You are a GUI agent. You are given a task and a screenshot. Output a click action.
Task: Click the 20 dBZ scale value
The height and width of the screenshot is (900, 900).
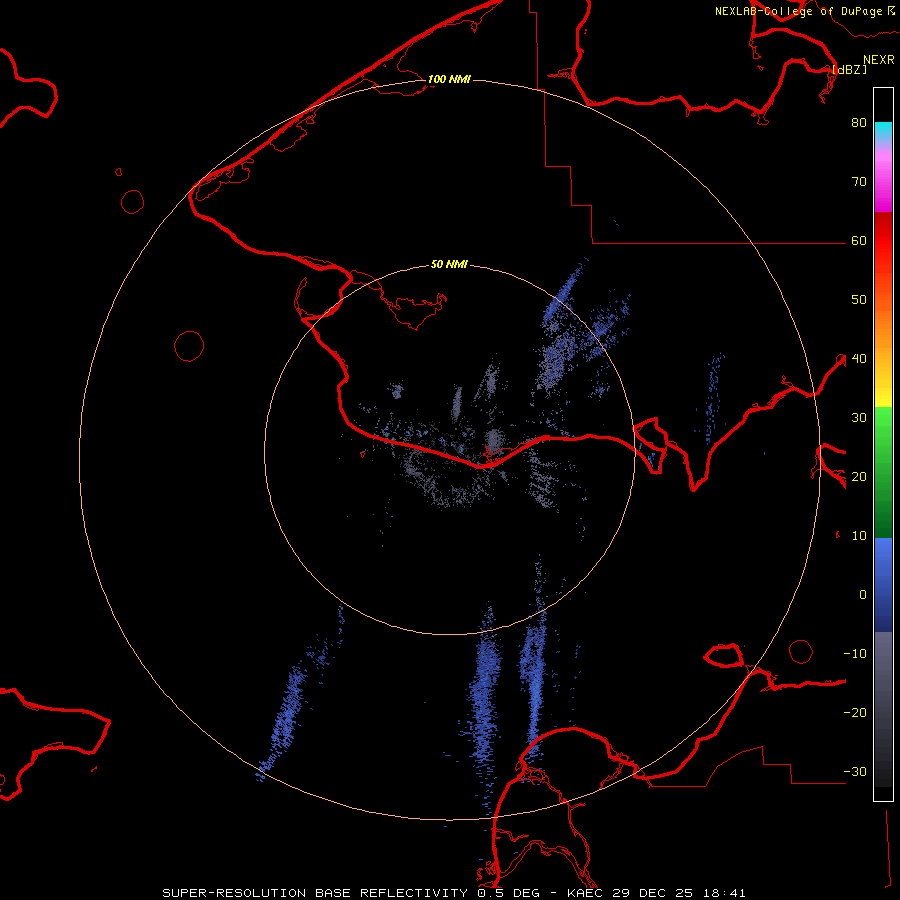pos(859,476)
